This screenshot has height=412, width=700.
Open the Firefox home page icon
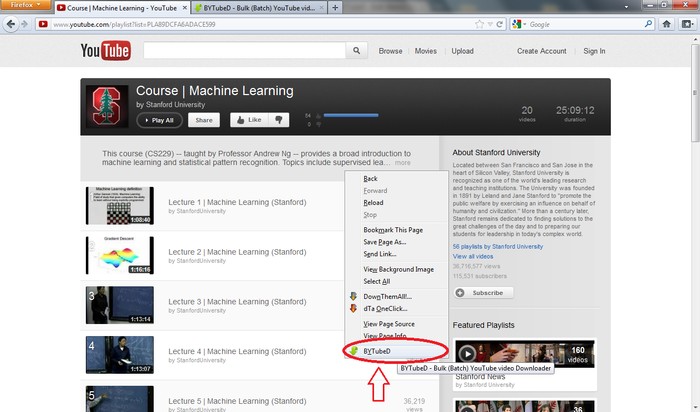tap(667, 24)
